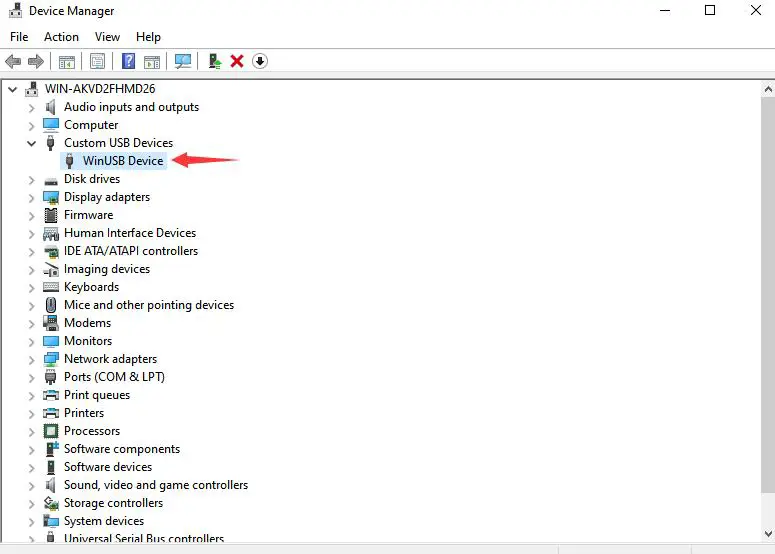Click the Audio inputs and outputs speaker icon
Viewport: 775px width, 554px height.
pyautogui.click(x=50, y=107)
